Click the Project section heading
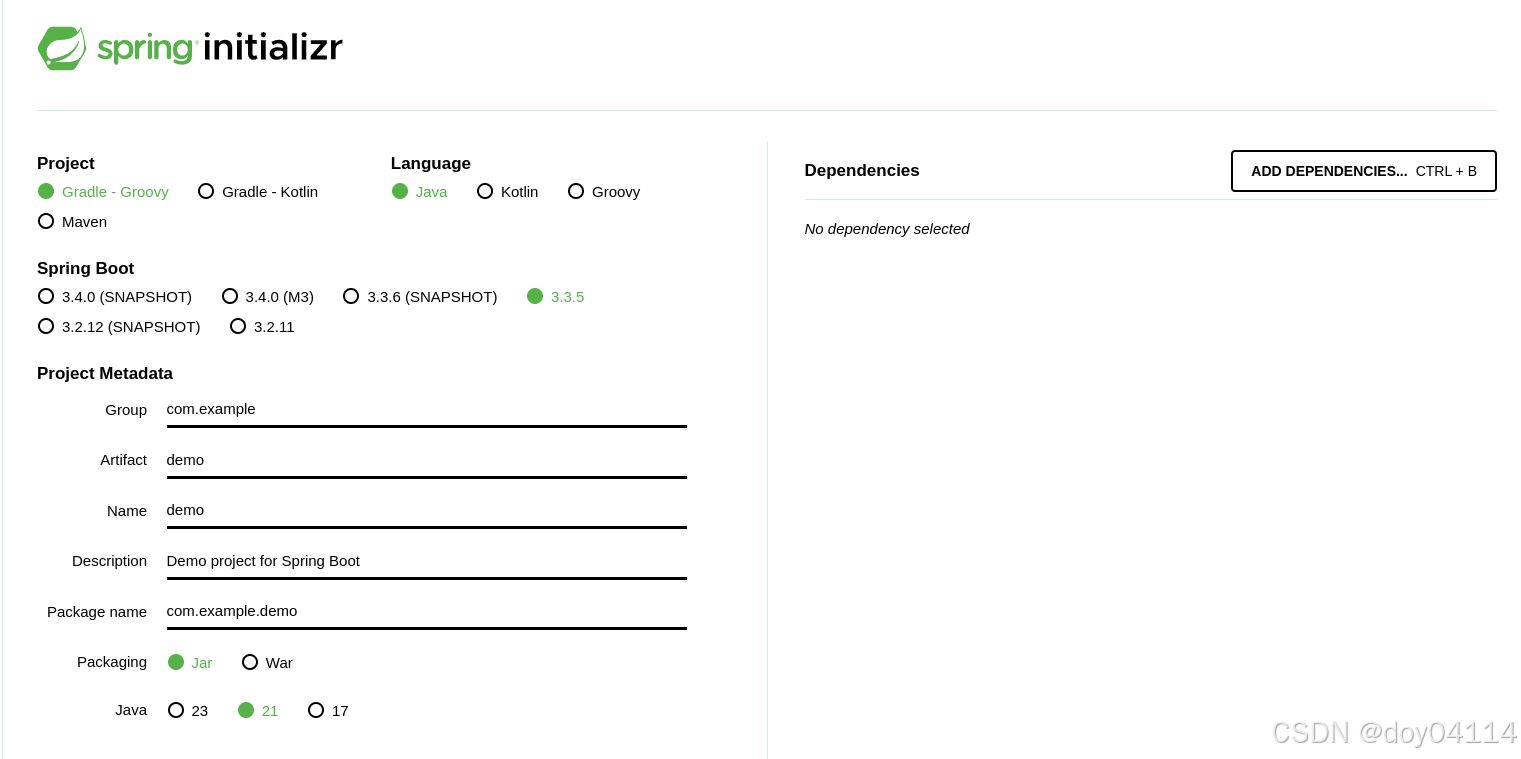Viewport: 1521px width, 759px height. [x=66, y=164]
